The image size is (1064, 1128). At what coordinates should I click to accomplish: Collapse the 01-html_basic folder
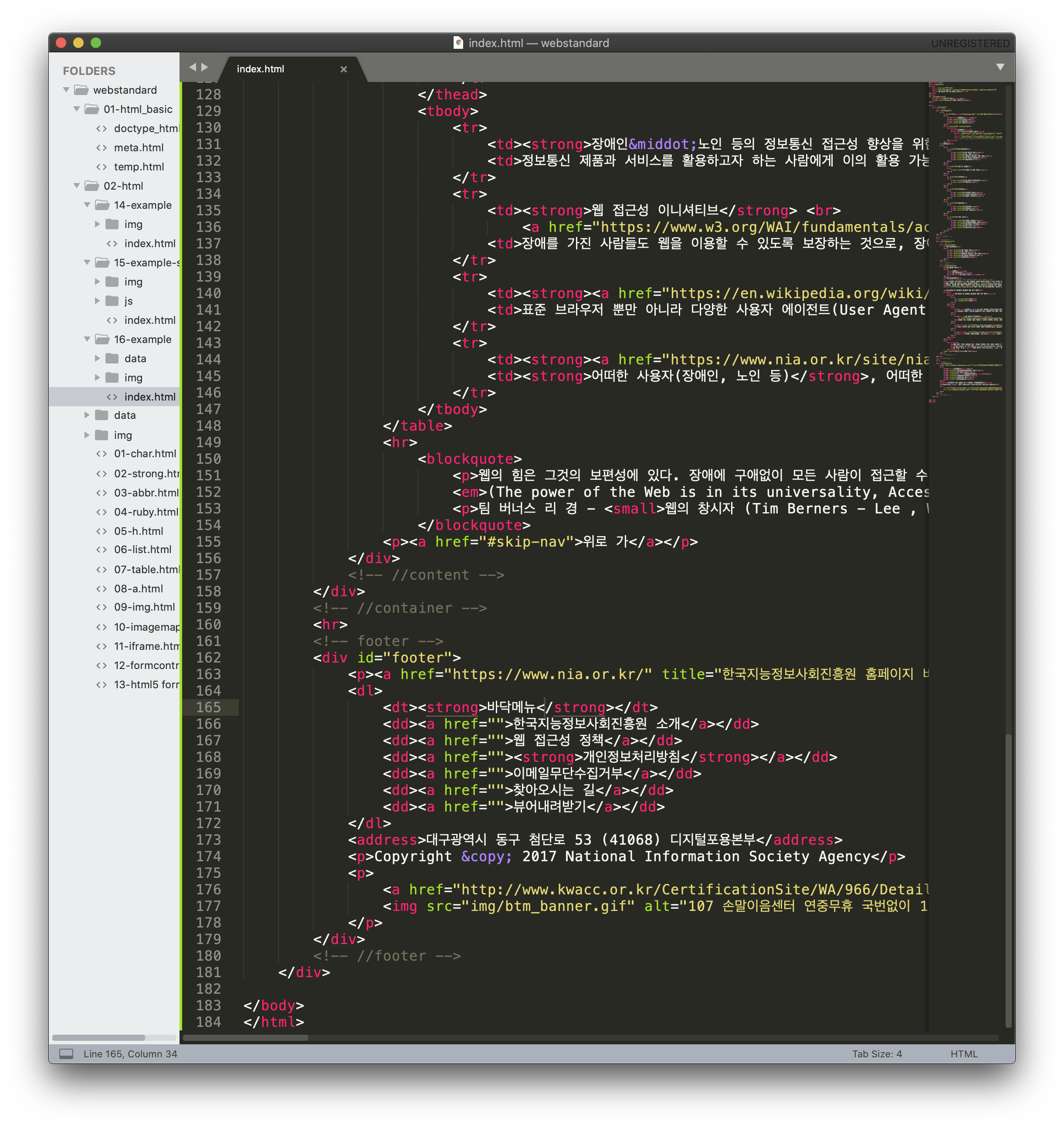[77, 109]
